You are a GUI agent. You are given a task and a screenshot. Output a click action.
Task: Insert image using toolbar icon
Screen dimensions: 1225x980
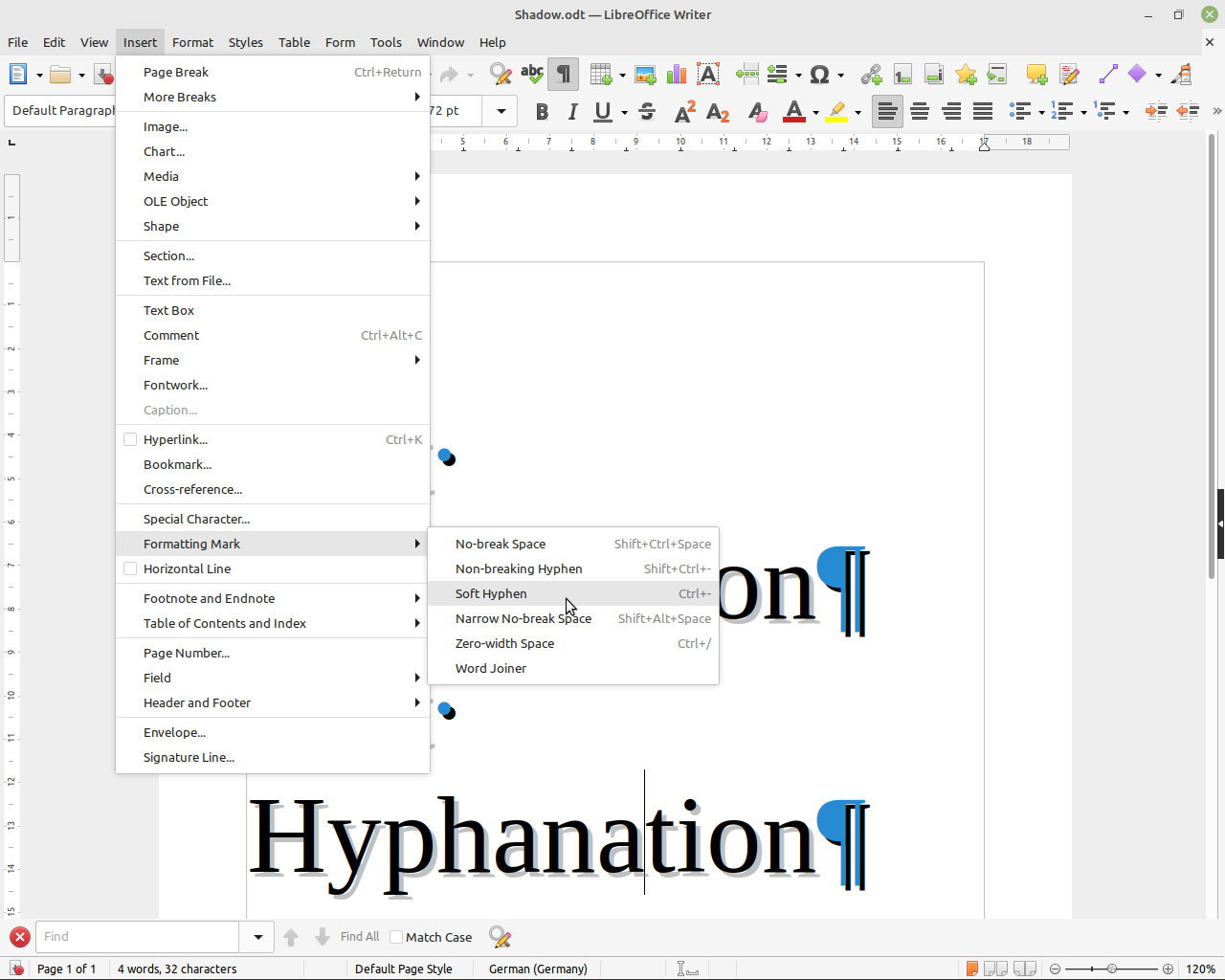tap(645, 75)
